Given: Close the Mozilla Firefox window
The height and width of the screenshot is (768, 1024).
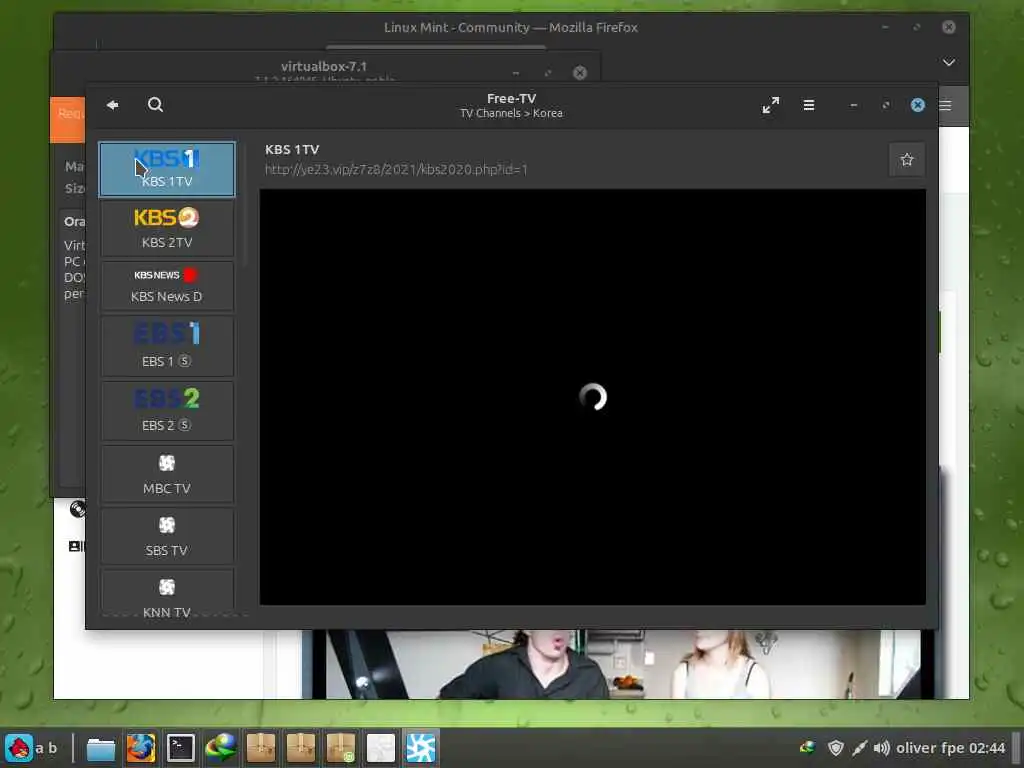Looking at the screenshot, I should [x=948, y=27].
